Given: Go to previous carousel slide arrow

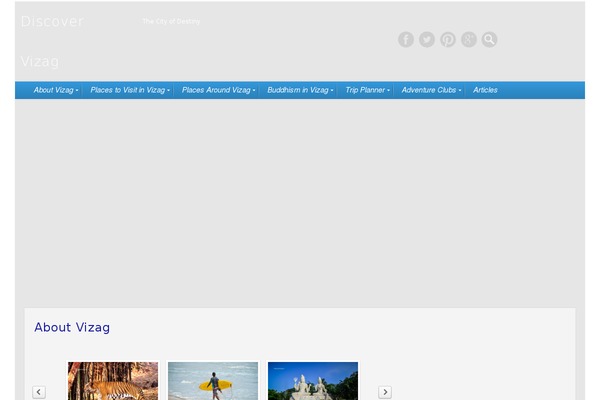Looking at the screenshot, I should [39, 392].
